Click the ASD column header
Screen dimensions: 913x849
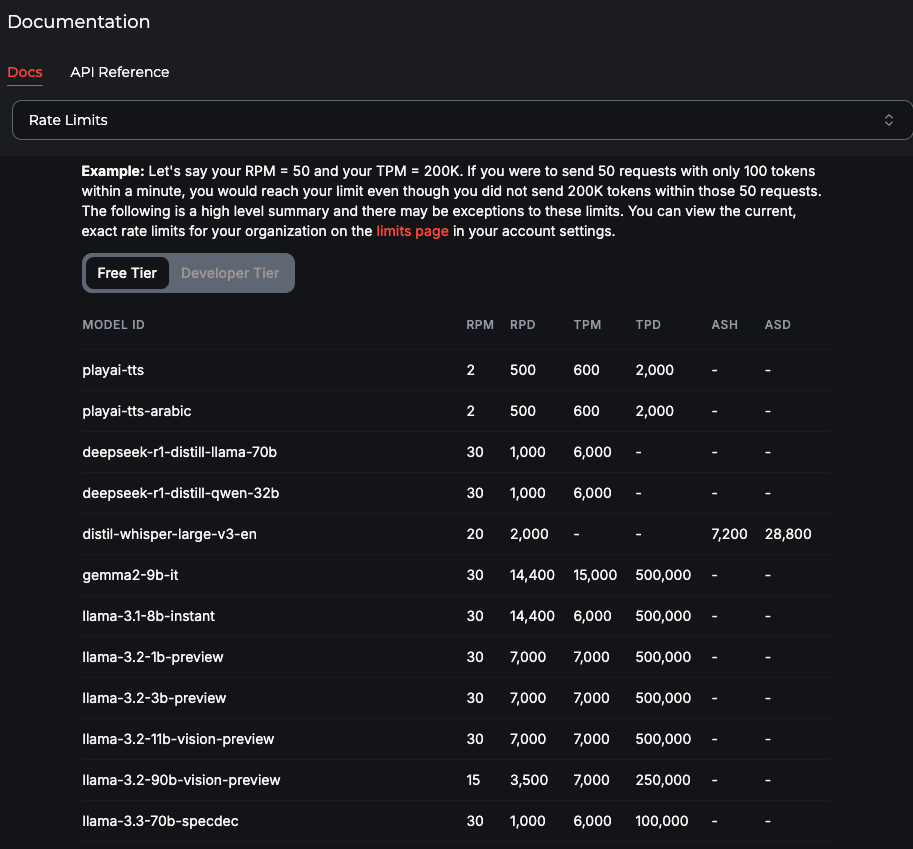pyautogui.click(x=777, y=325)
